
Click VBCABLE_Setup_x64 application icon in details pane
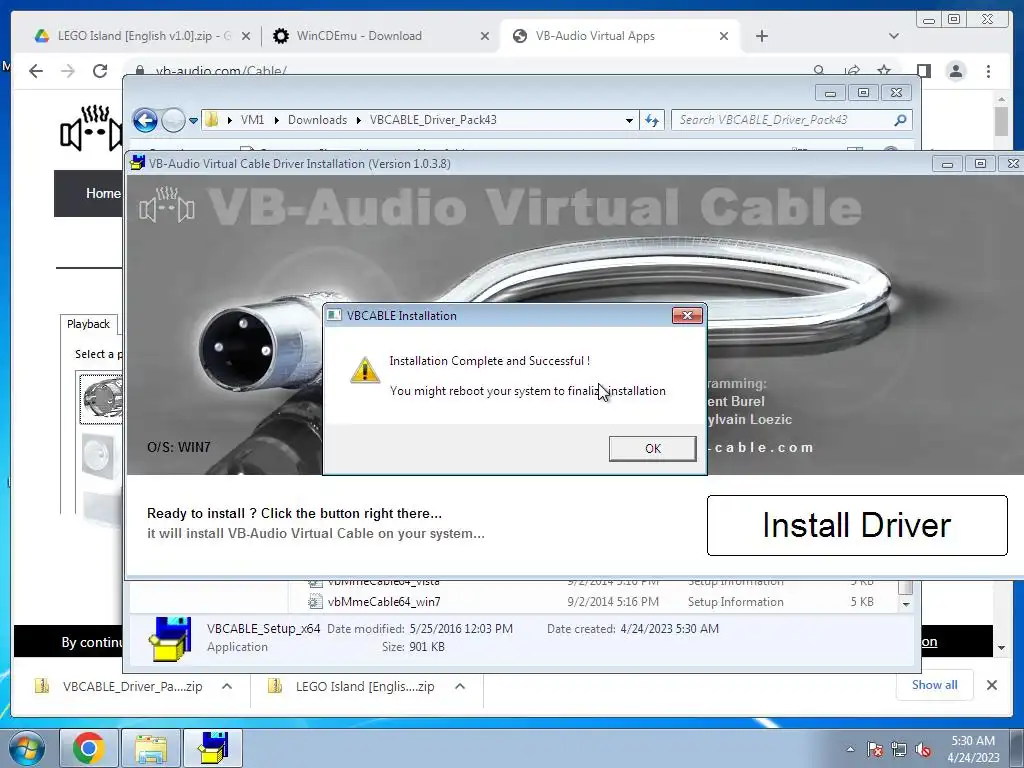[x=170, y=639]
